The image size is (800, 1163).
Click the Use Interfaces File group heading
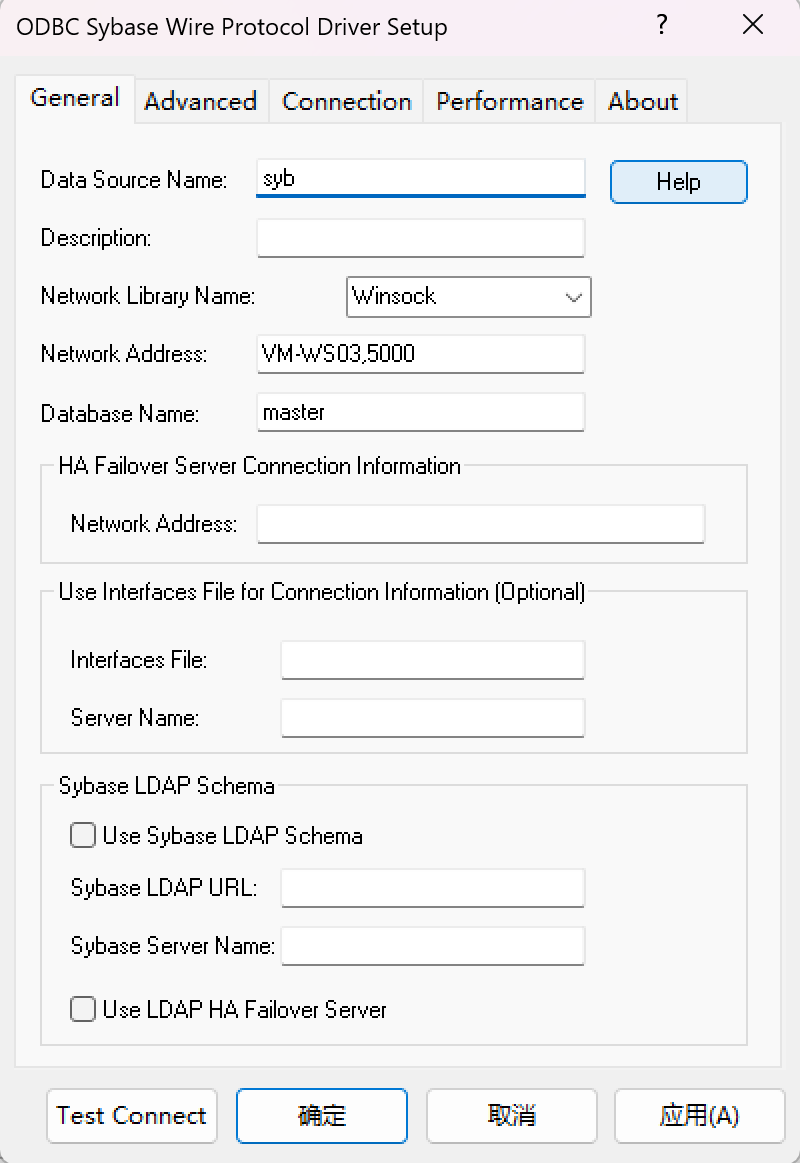point(322,592)
